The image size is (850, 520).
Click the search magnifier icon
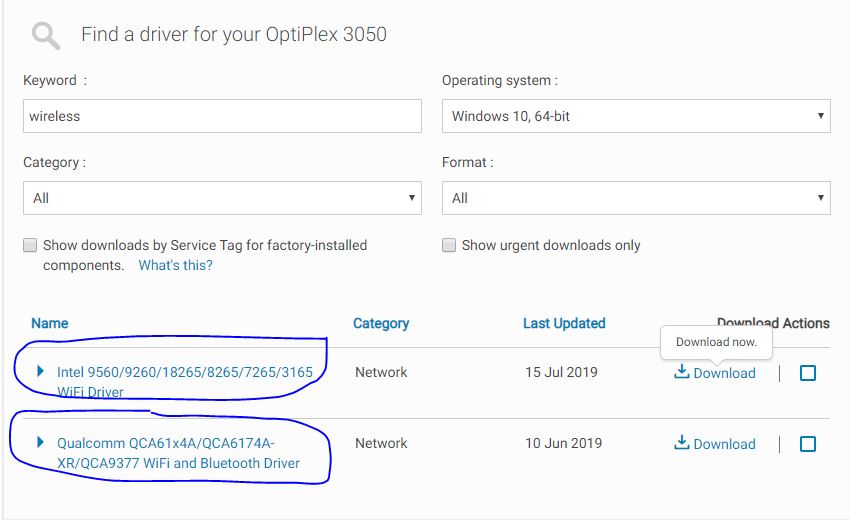click(46, 36)
